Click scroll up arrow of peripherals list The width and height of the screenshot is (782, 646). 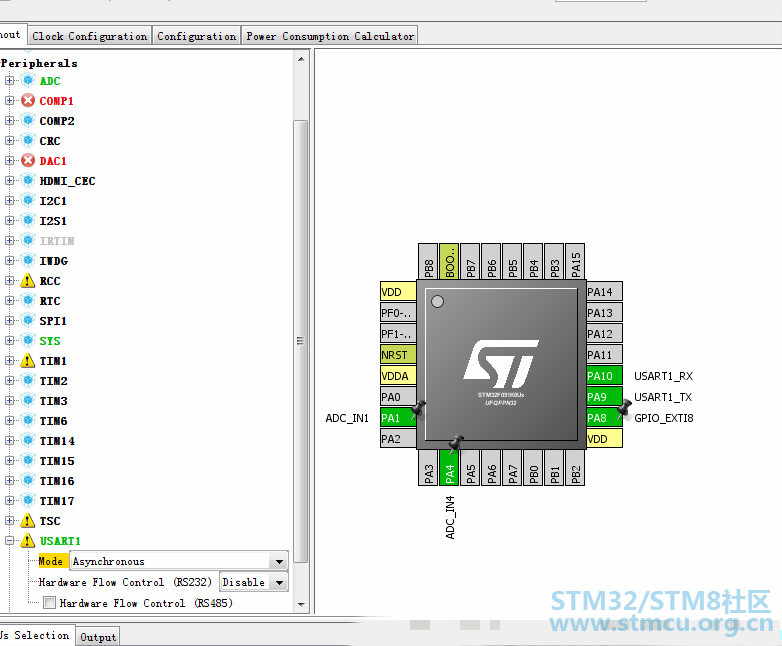(301, 59)
